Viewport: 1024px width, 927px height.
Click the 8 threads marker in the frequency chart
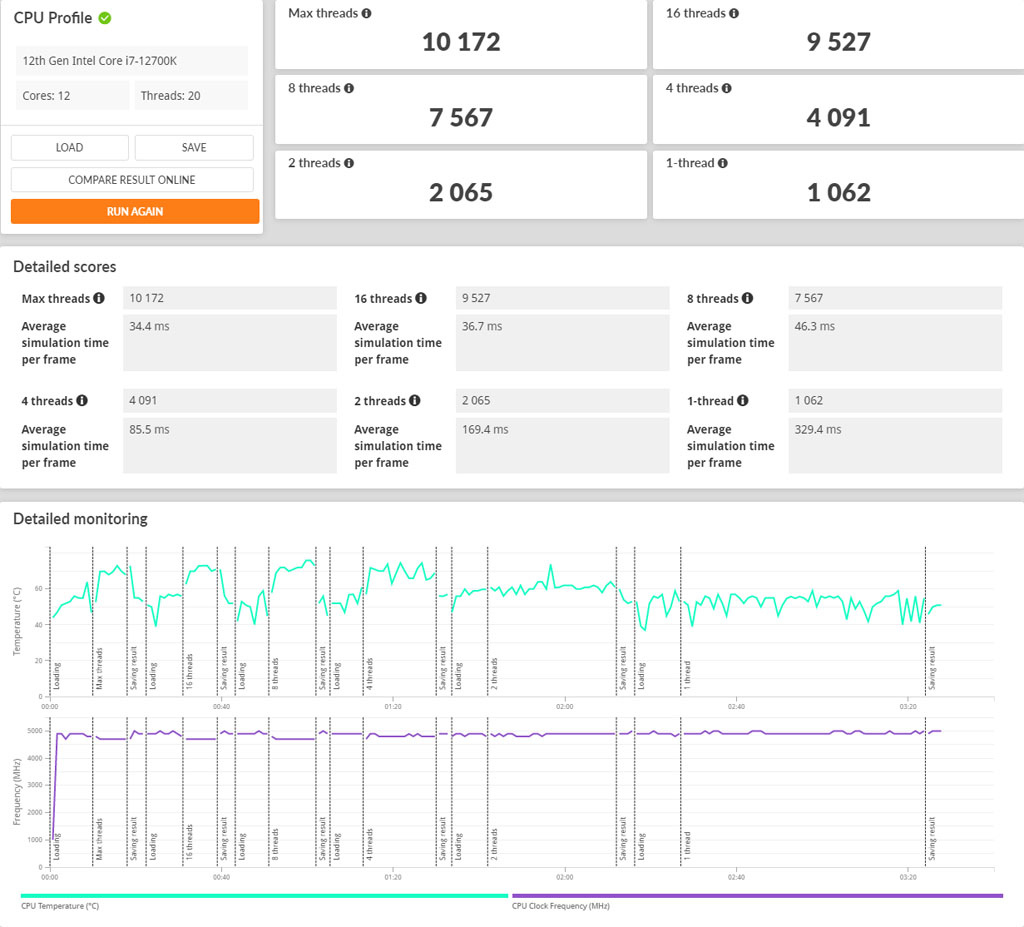(x=275, y=844)
